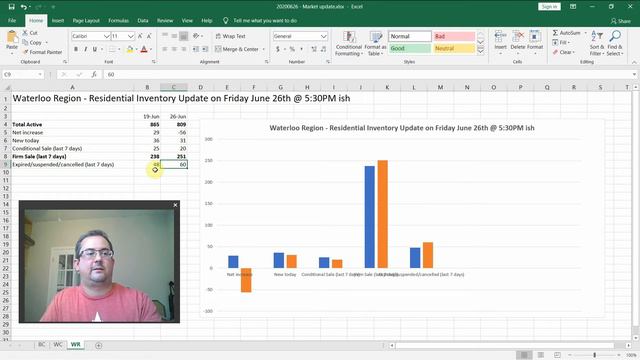Image resolution: width=640 pixels, height=360 pixels.
Task: Switch to the Insert tab
Action: pos(58,20)
